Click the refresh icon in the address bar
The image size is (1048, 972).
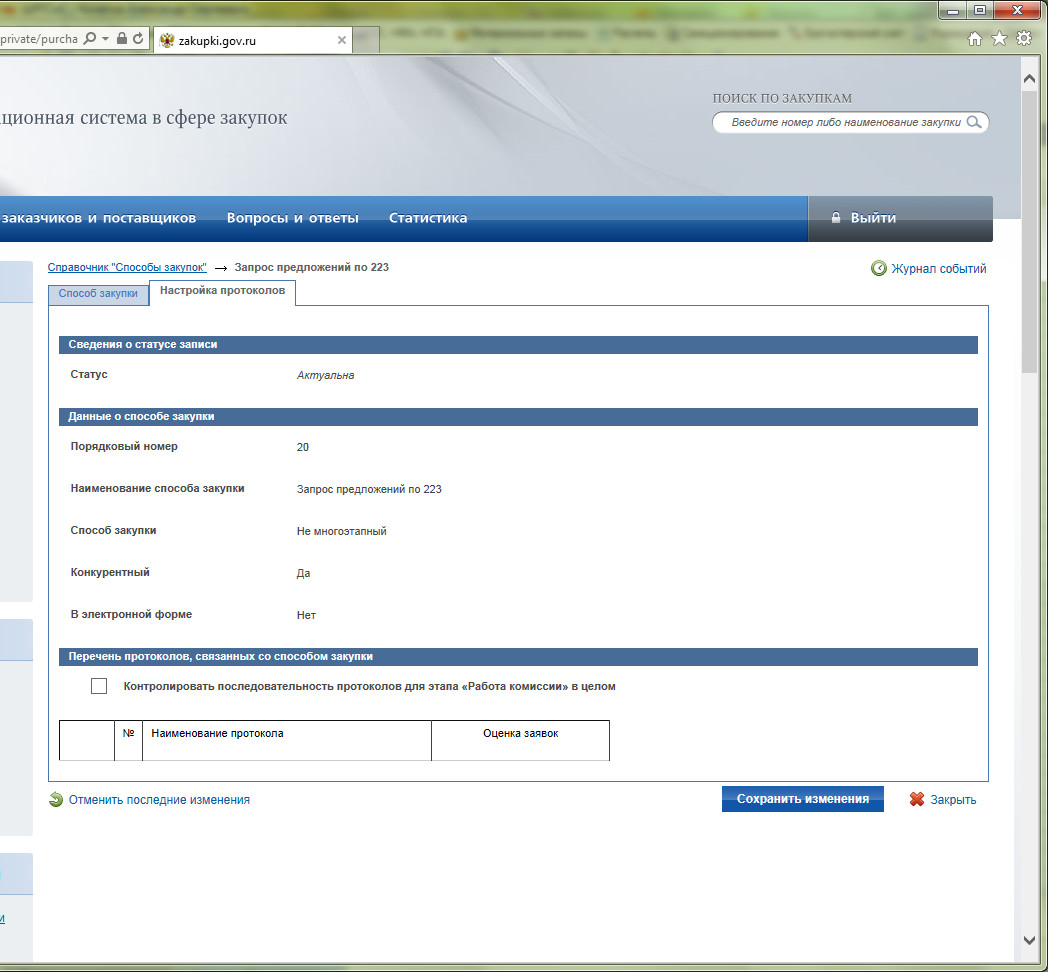click(137, 39)
